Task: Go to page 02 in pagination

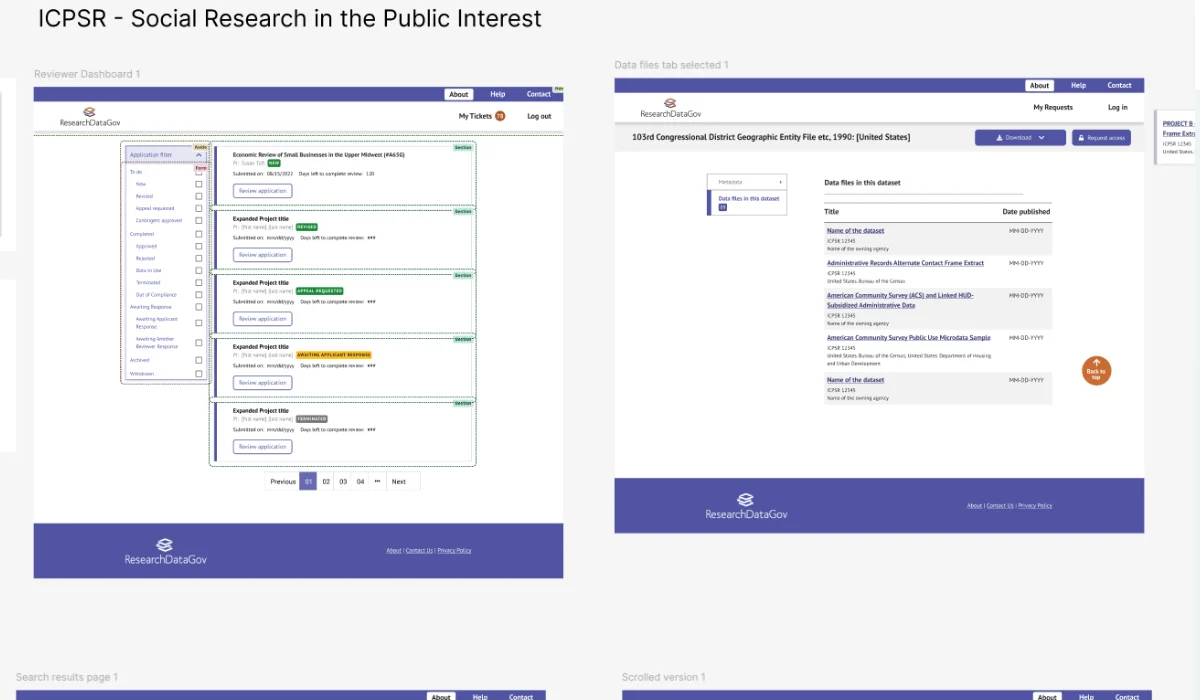Action: click(326, 481)
